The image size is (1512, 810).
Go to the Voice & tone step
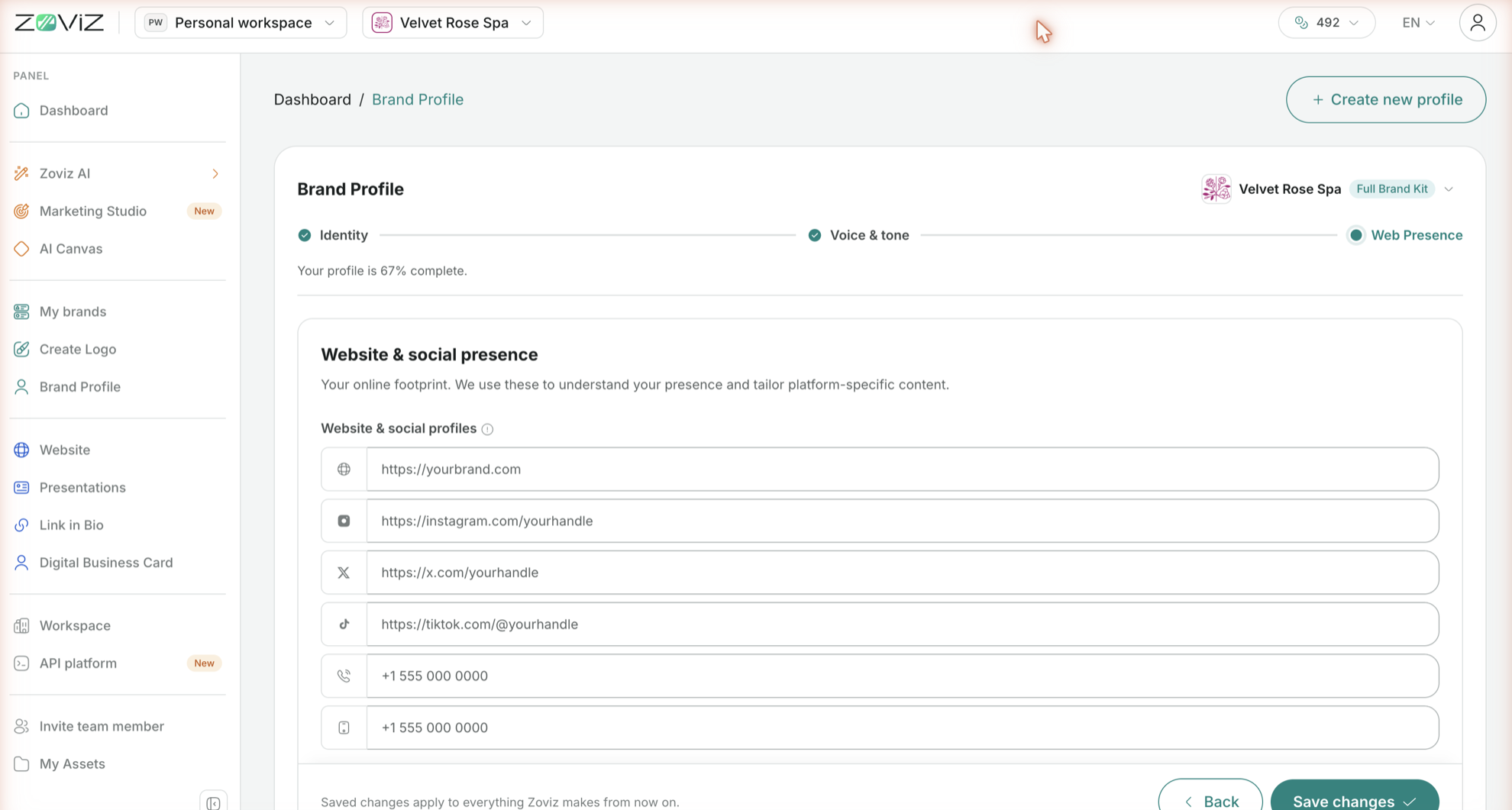click(858, 235)
